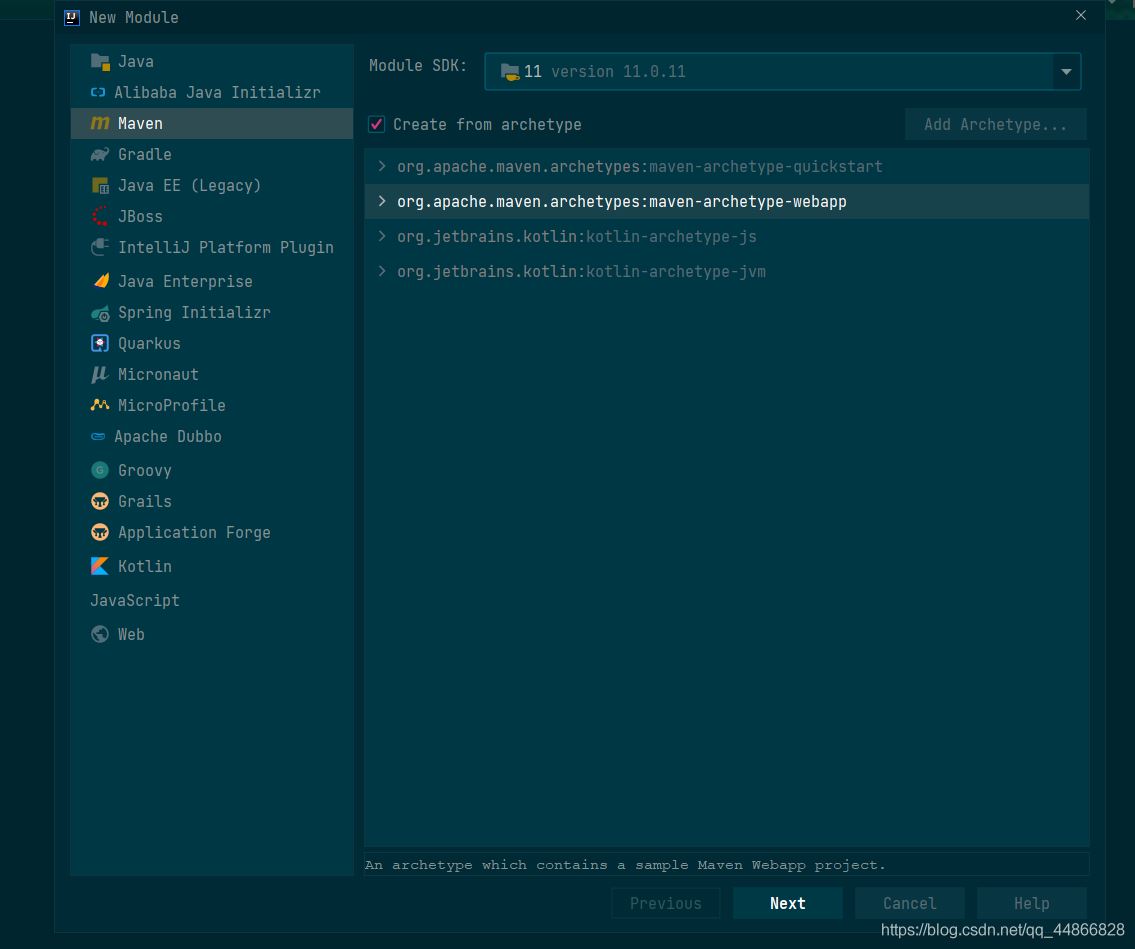Click the Gradle elephant icon
The image size is (1135, 949).
[100, 154]
